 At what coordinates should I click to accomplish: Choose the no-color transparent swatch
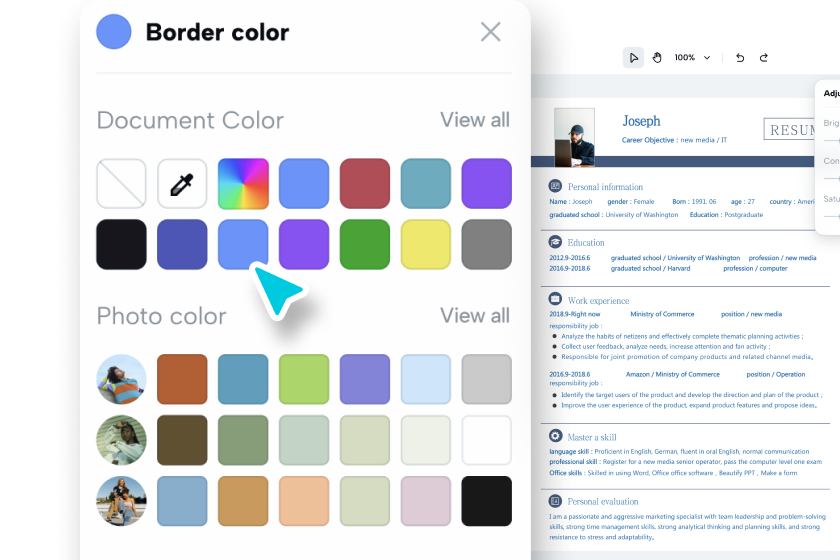point(121,184)
